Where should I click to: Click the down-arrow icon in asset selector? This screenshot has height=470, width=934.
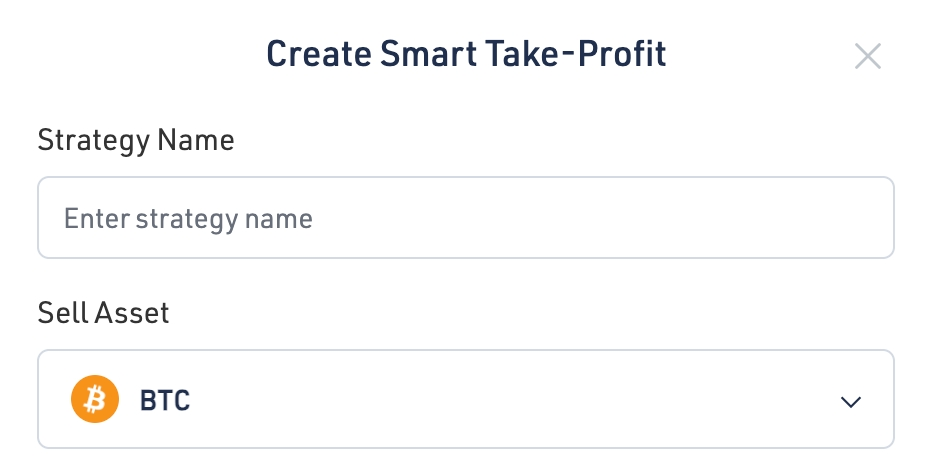click(x=851, y=402)
